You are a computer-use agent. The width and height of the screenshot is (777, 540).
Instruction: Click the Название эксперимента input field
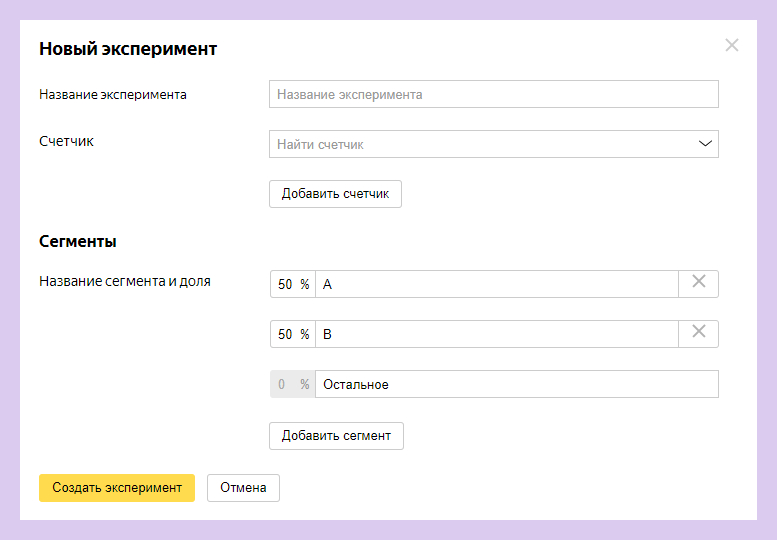493,94
